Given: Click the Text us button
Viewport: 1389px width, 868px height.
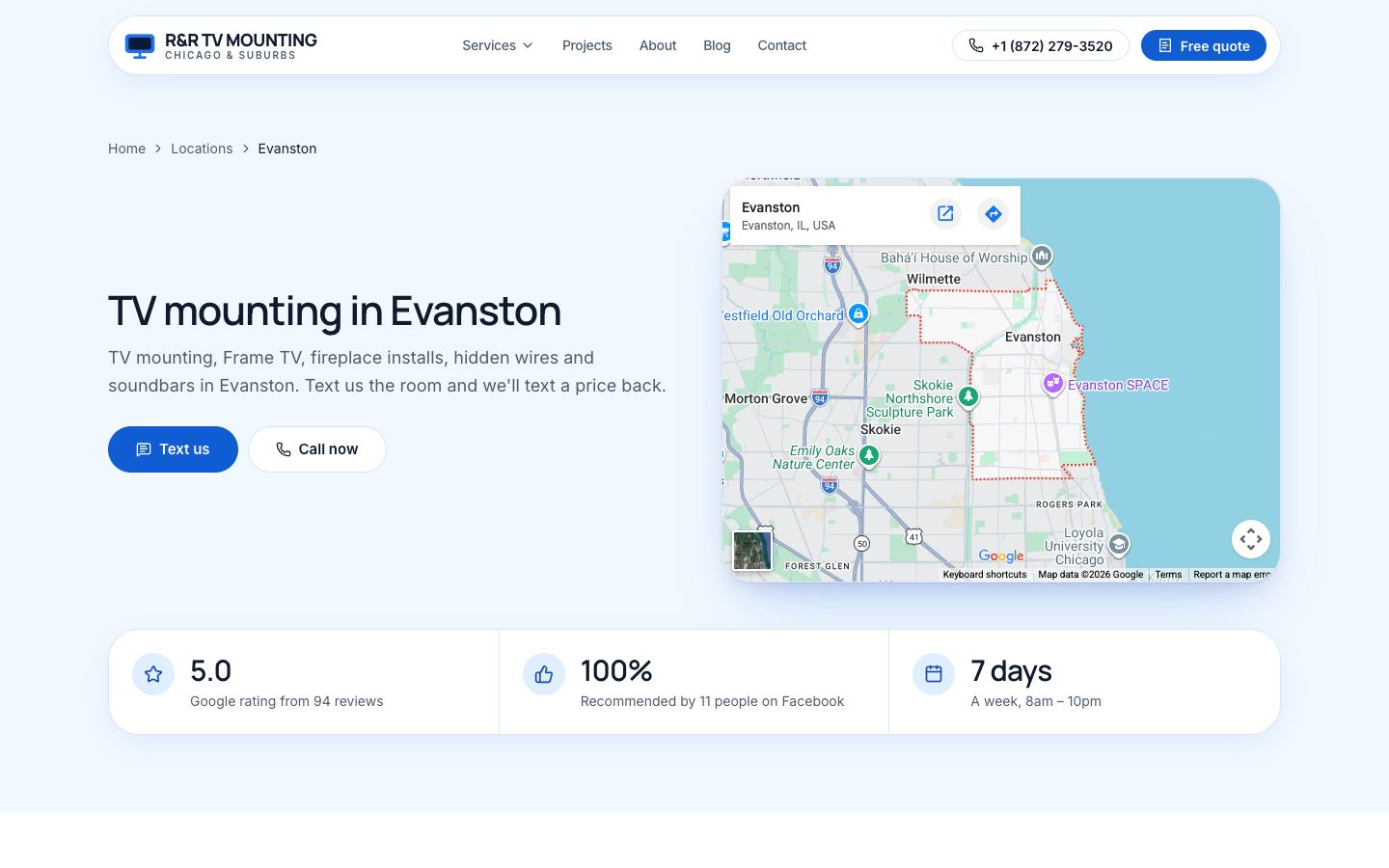Looking at the screenshot, I should pos(173,449).
